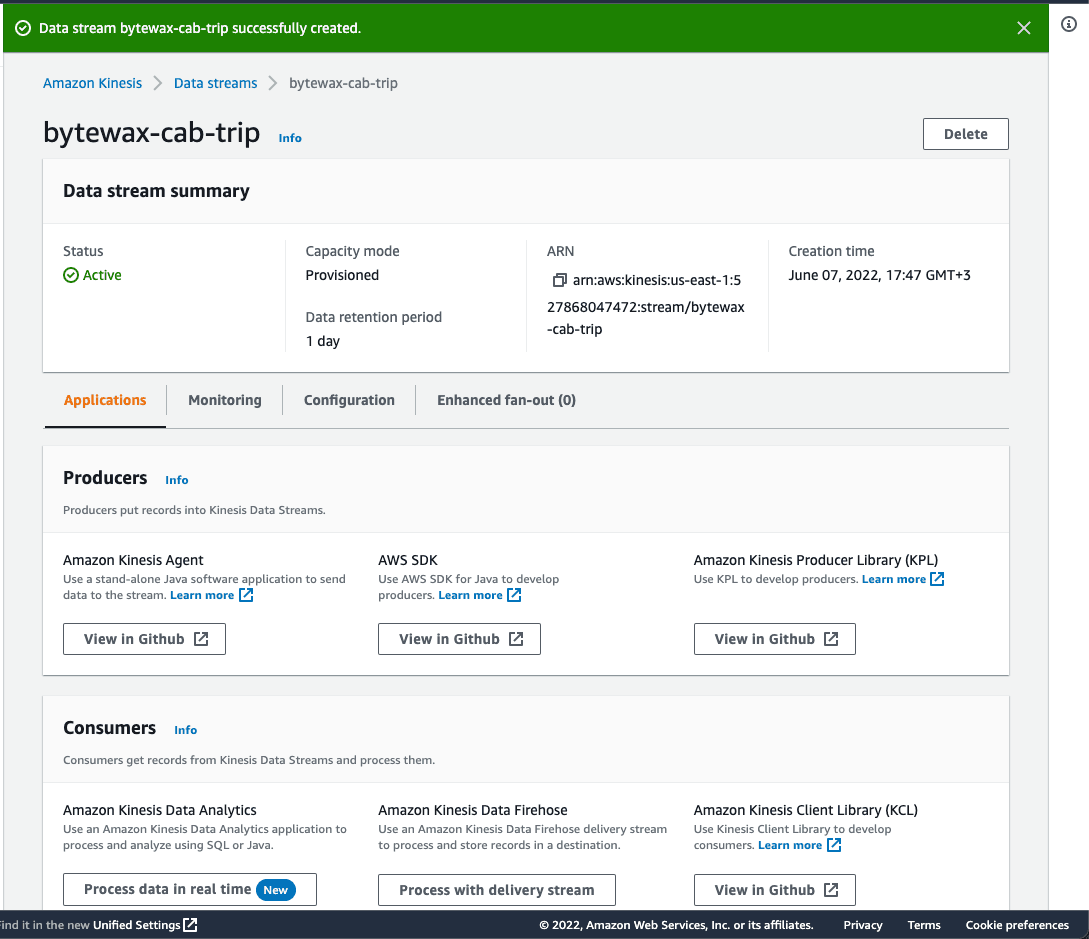Viewport: 1089px width, 939px height.
Task: Click the info circle icon in top-right corner
Action: pos(1068,25)
